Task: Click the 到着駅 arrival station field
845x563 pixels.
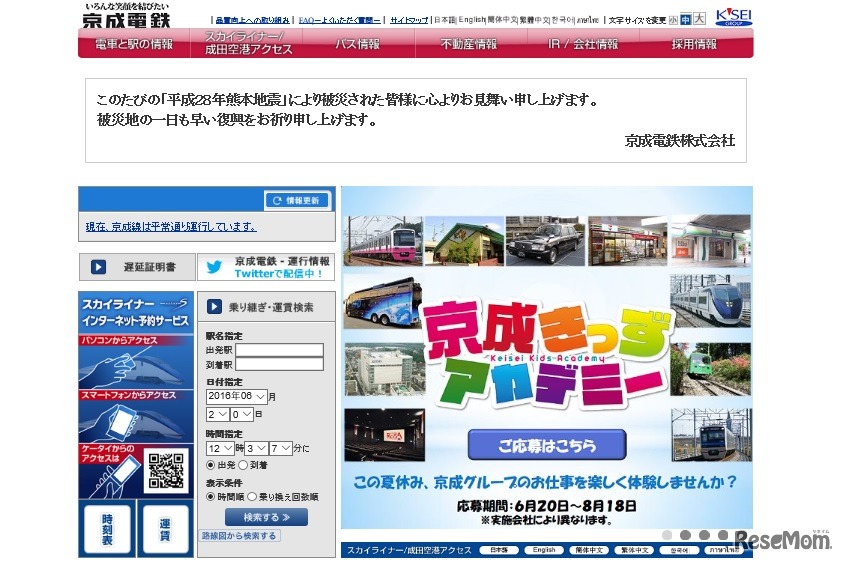Action: pos(279,365)
